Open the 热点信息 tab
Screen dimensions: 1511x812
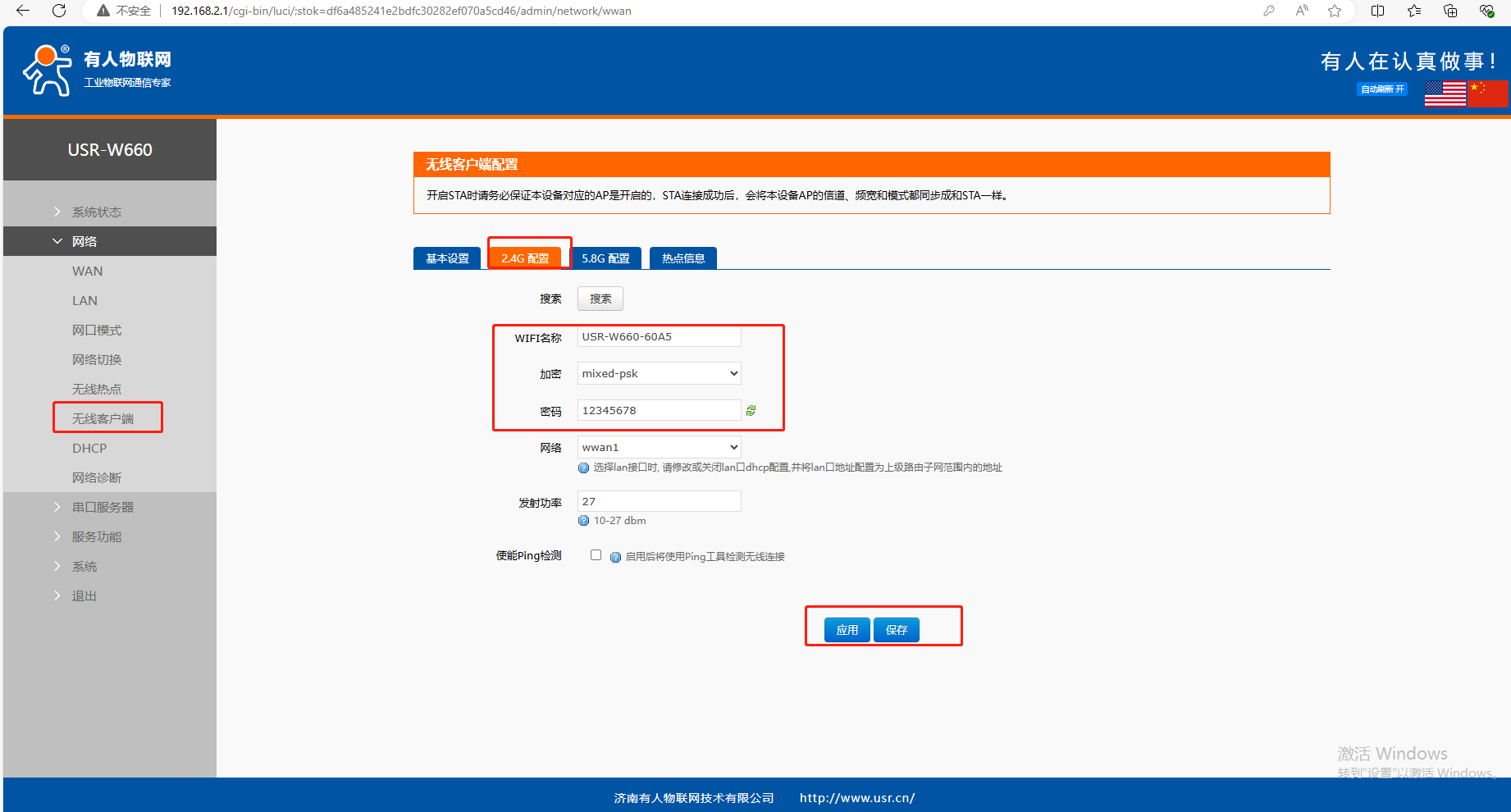click(683, 258)
